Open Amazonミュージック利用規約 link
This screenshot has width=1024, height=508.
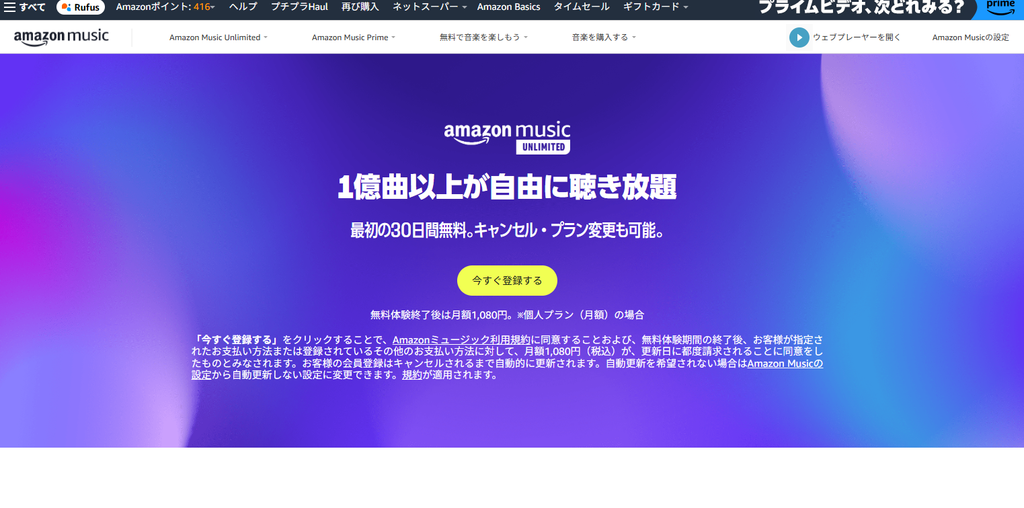(x=462, y=340)
